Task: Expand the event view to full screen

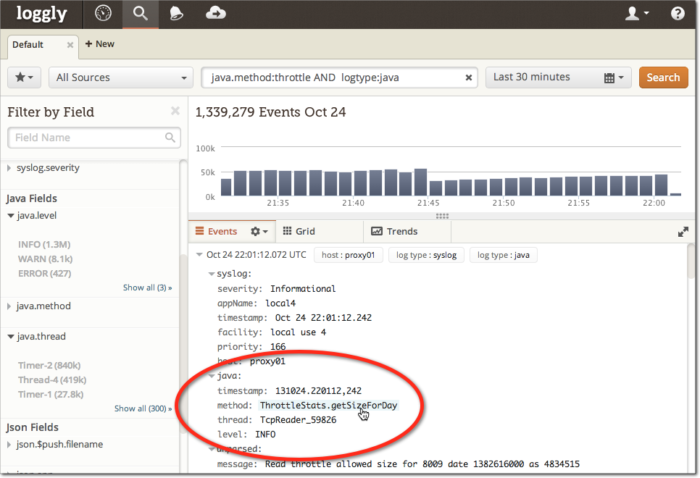Action: click(683, 231)
